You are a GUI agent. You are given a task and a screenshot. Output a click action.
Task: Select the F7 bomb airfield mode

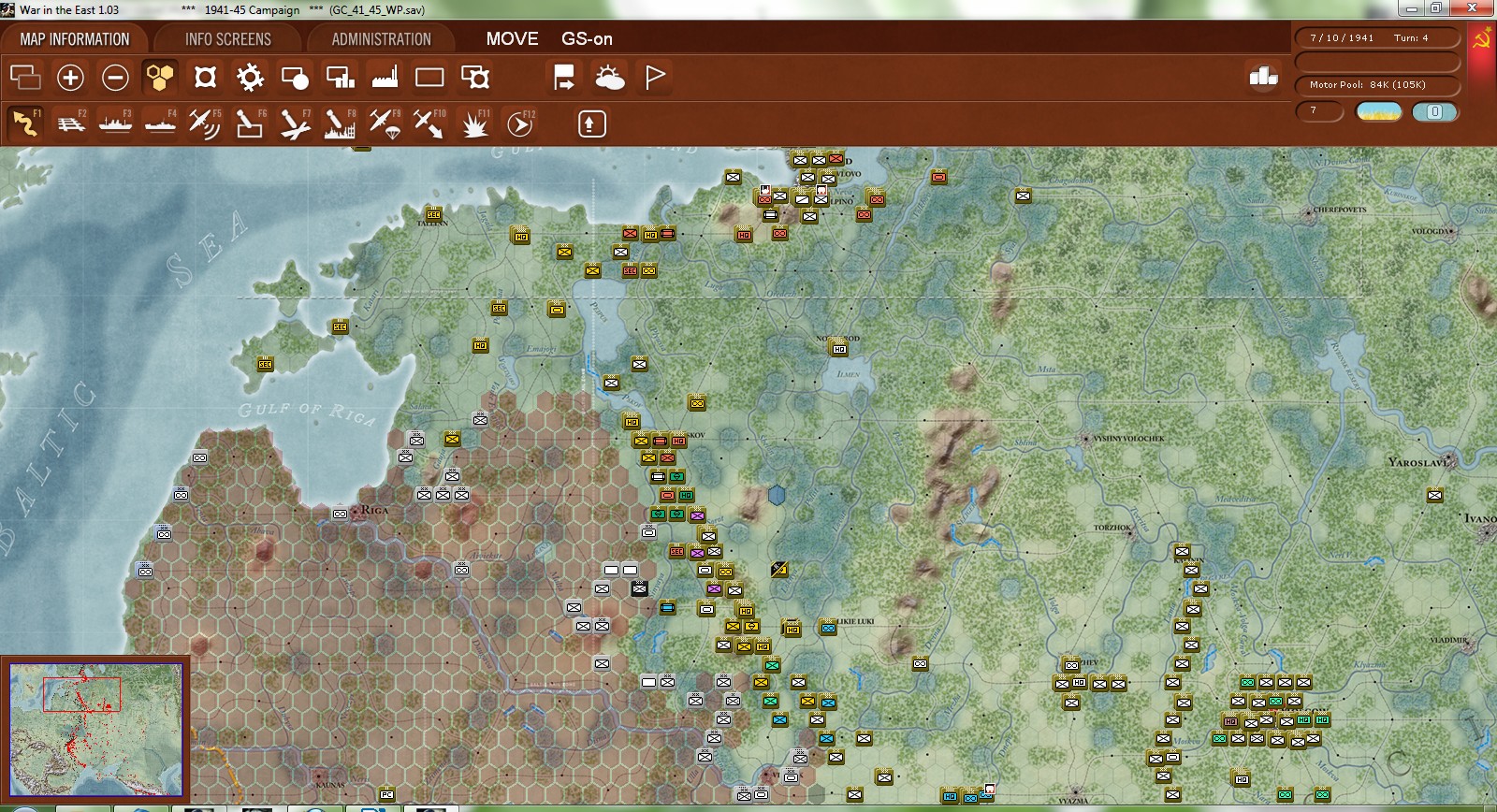coord(295,123)
